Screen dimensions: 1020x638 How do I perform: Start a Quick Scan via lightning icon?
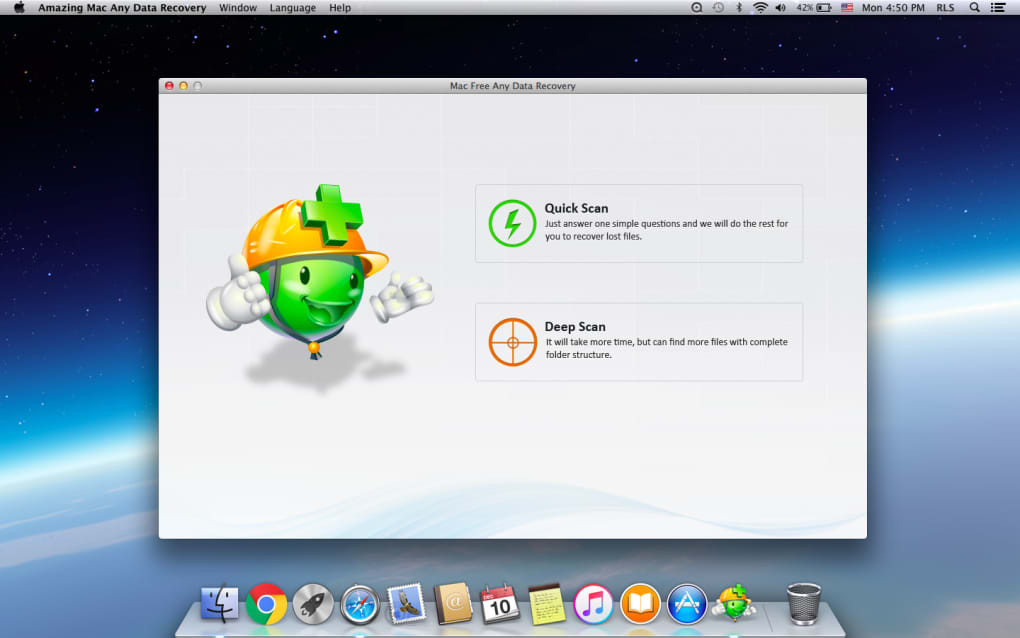click(x=512, y=223)
